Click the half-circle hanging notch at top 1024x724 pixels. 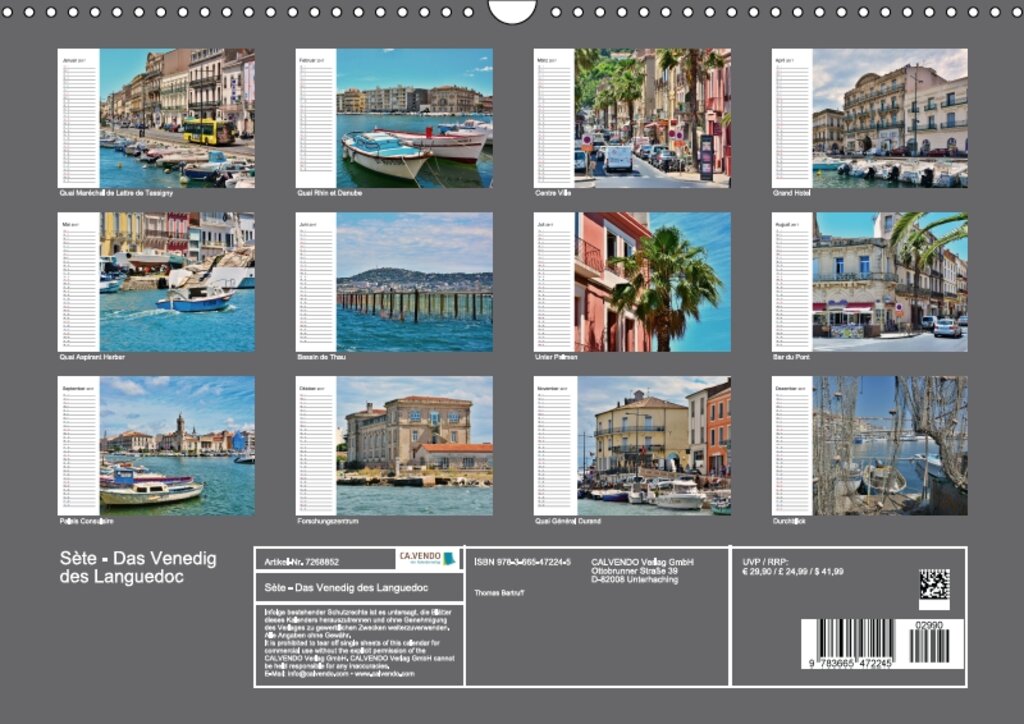pos(512,11)
